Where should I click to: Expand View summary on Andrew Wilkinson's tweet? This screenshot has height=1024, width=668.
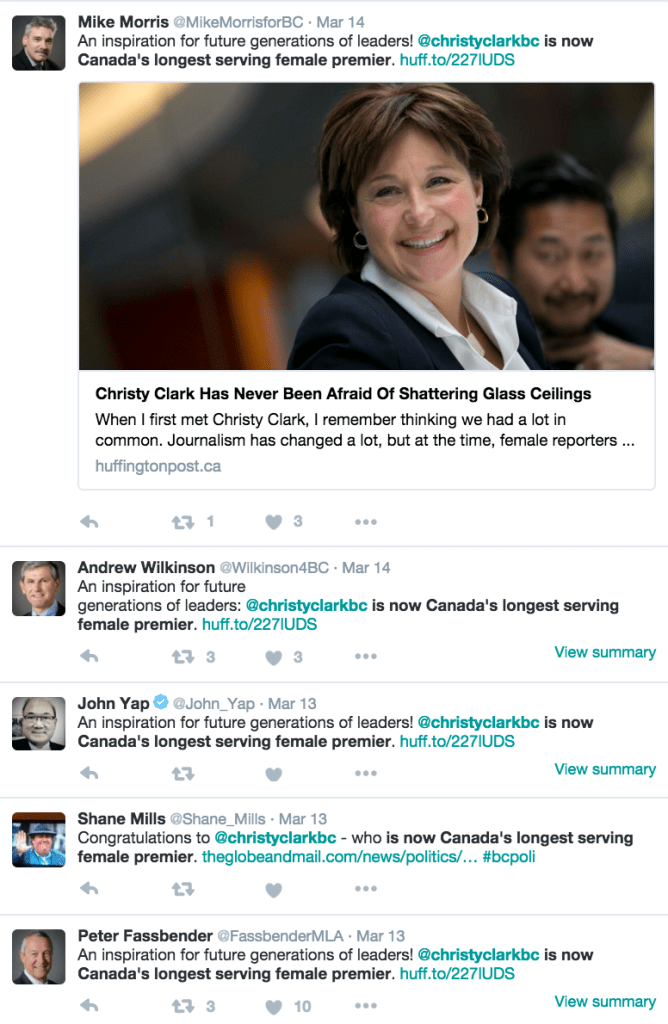pos(605,652)
